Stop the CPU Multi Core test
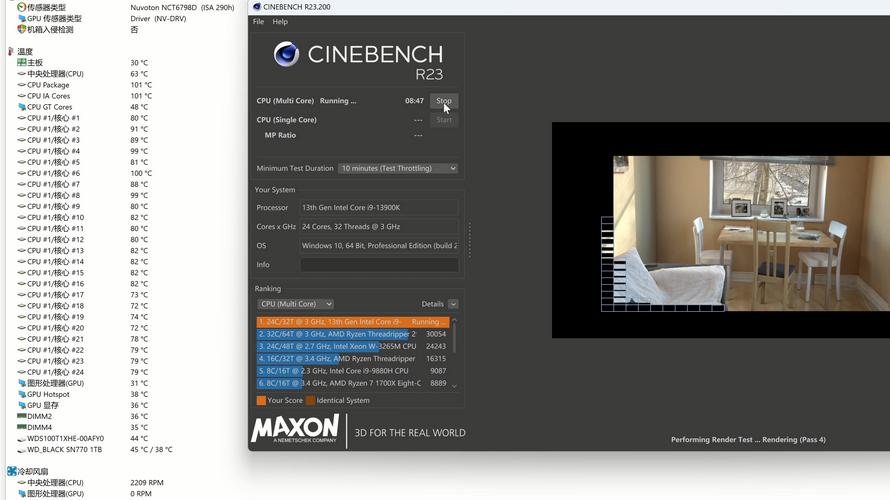Screen dimensions: 890x500 (x=443, y=100)
